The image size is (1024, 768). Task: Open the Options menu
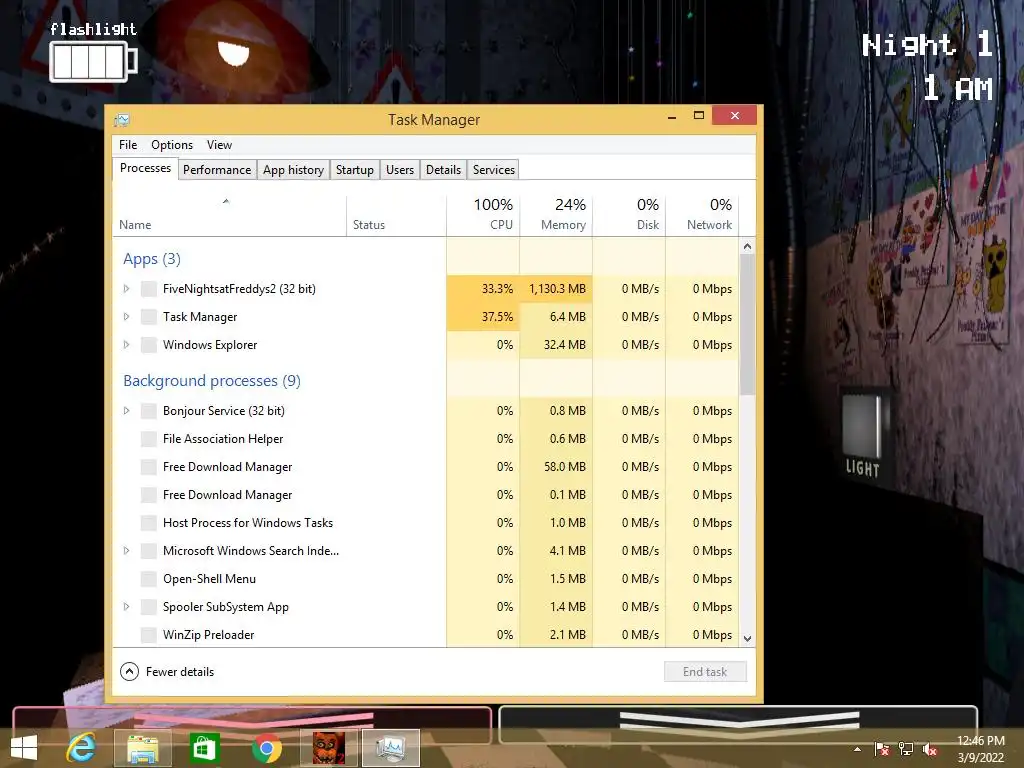click(172, 145)
